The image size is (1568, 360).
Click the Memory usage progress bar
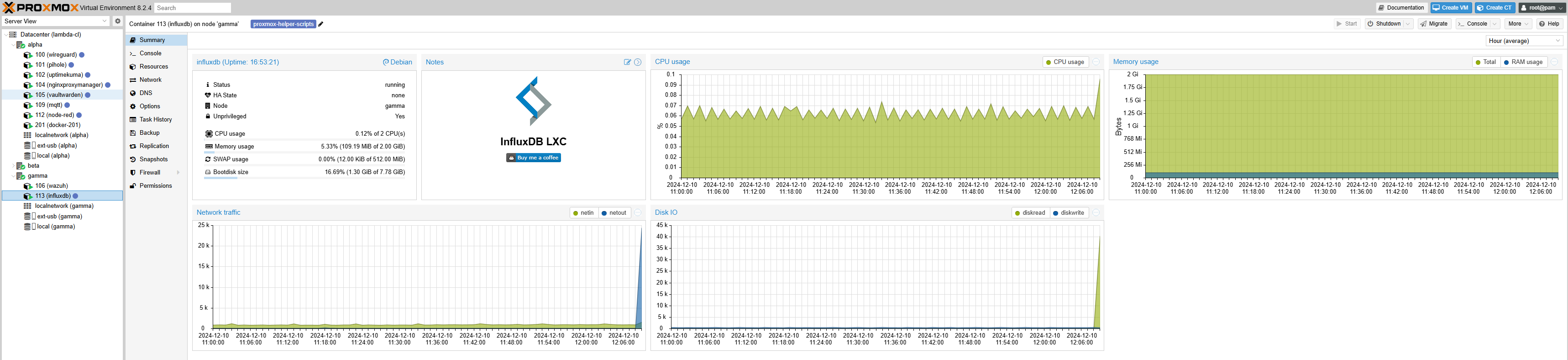click(x=304, y=152)
